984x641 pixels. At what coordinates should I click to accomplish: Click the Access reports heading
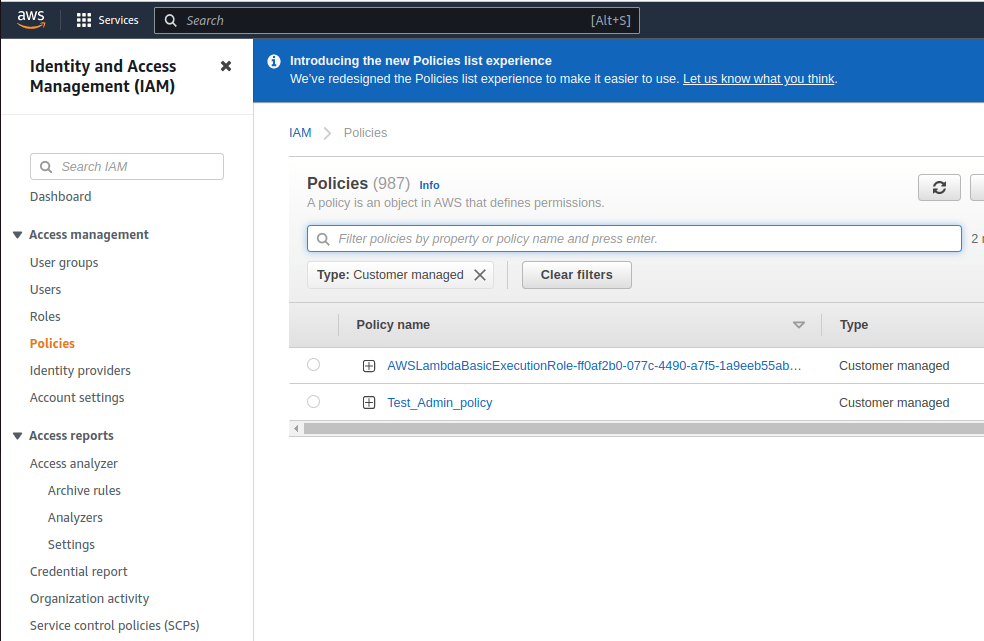[x=71, y=436]
